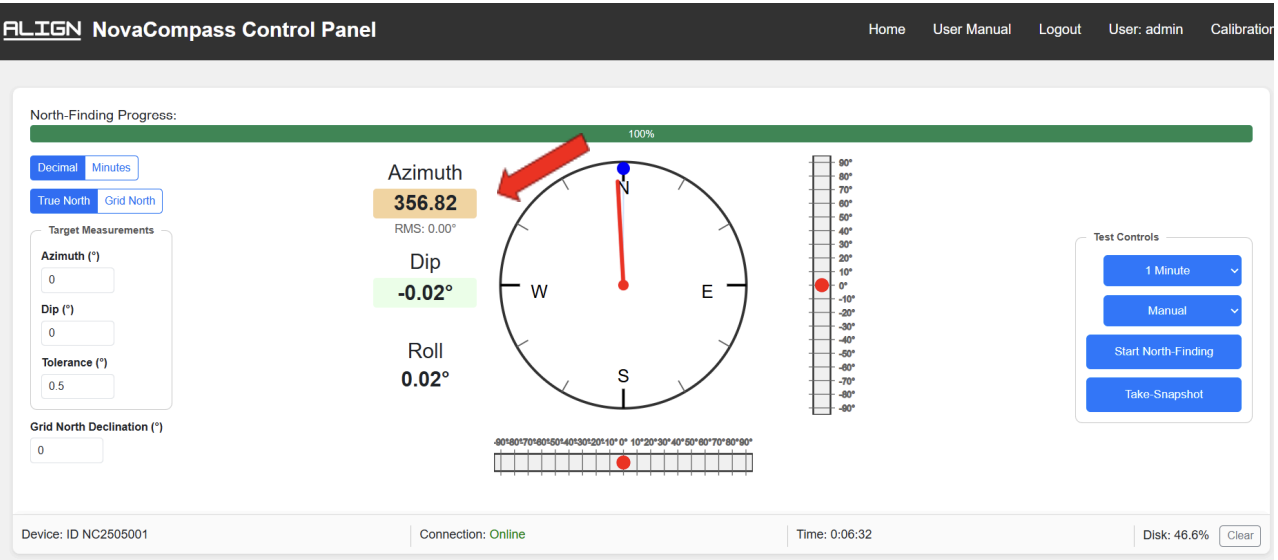Click the compass S label
Viewport: 1278px width, 560px height.
point(623,376)
